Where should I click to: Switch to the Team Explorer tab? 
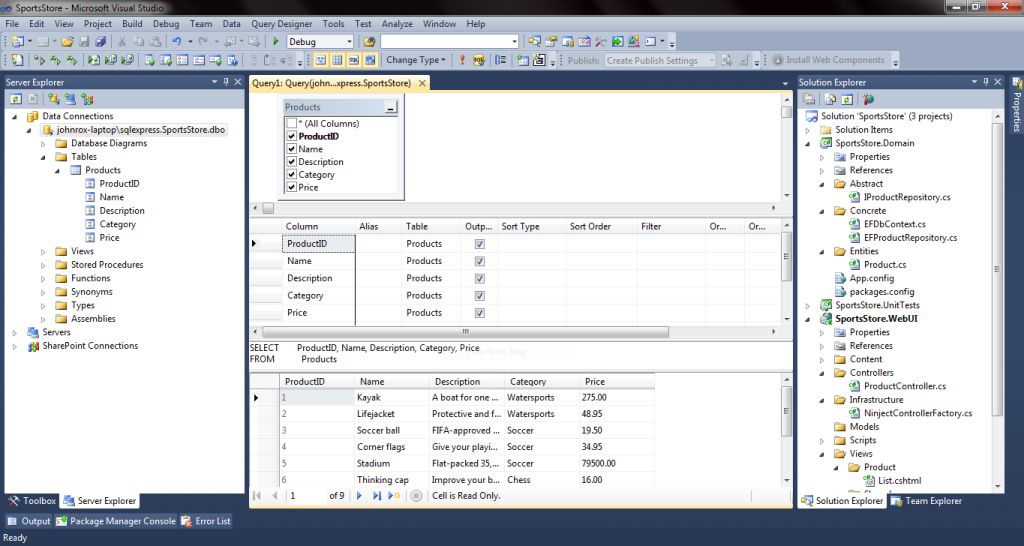coord(926,501)
